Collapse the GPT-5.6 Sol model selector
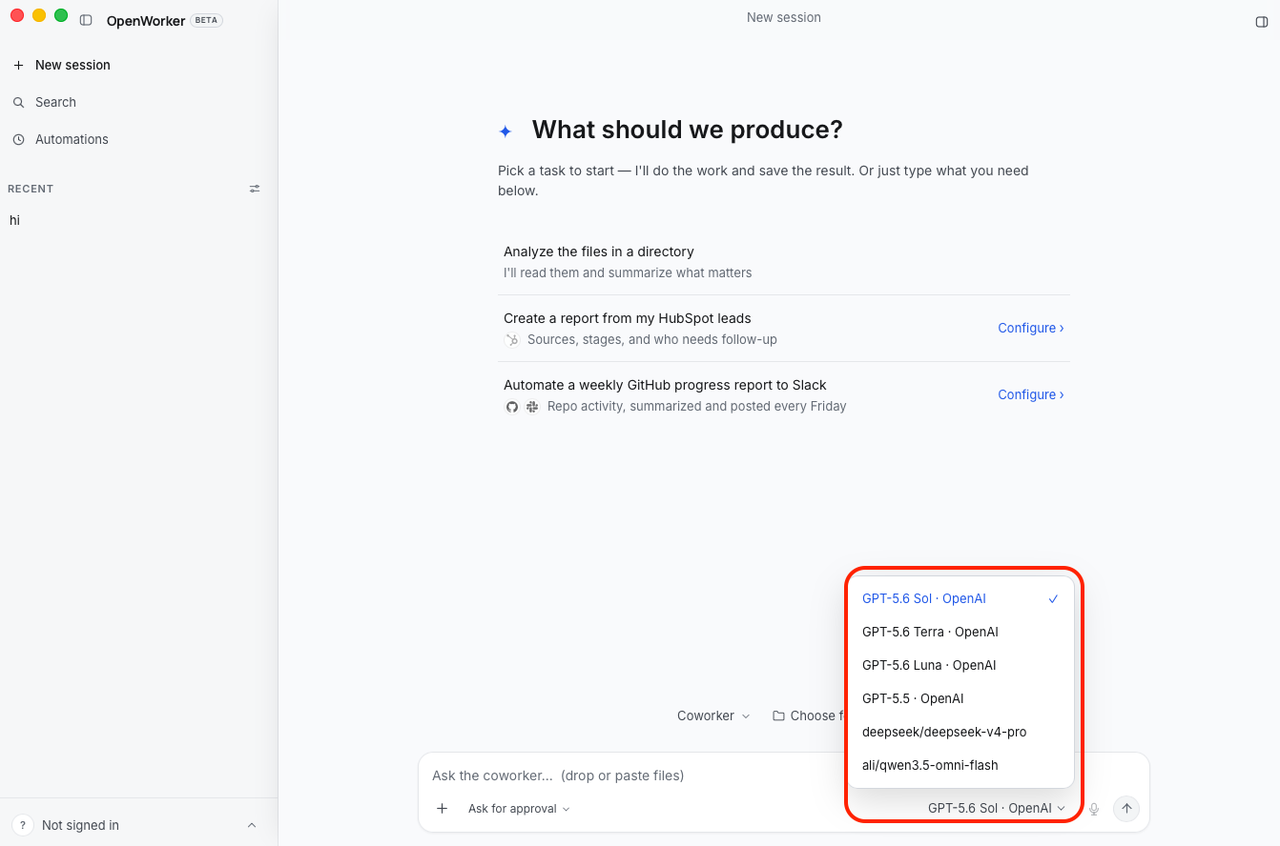 click(x=996, y=809)
